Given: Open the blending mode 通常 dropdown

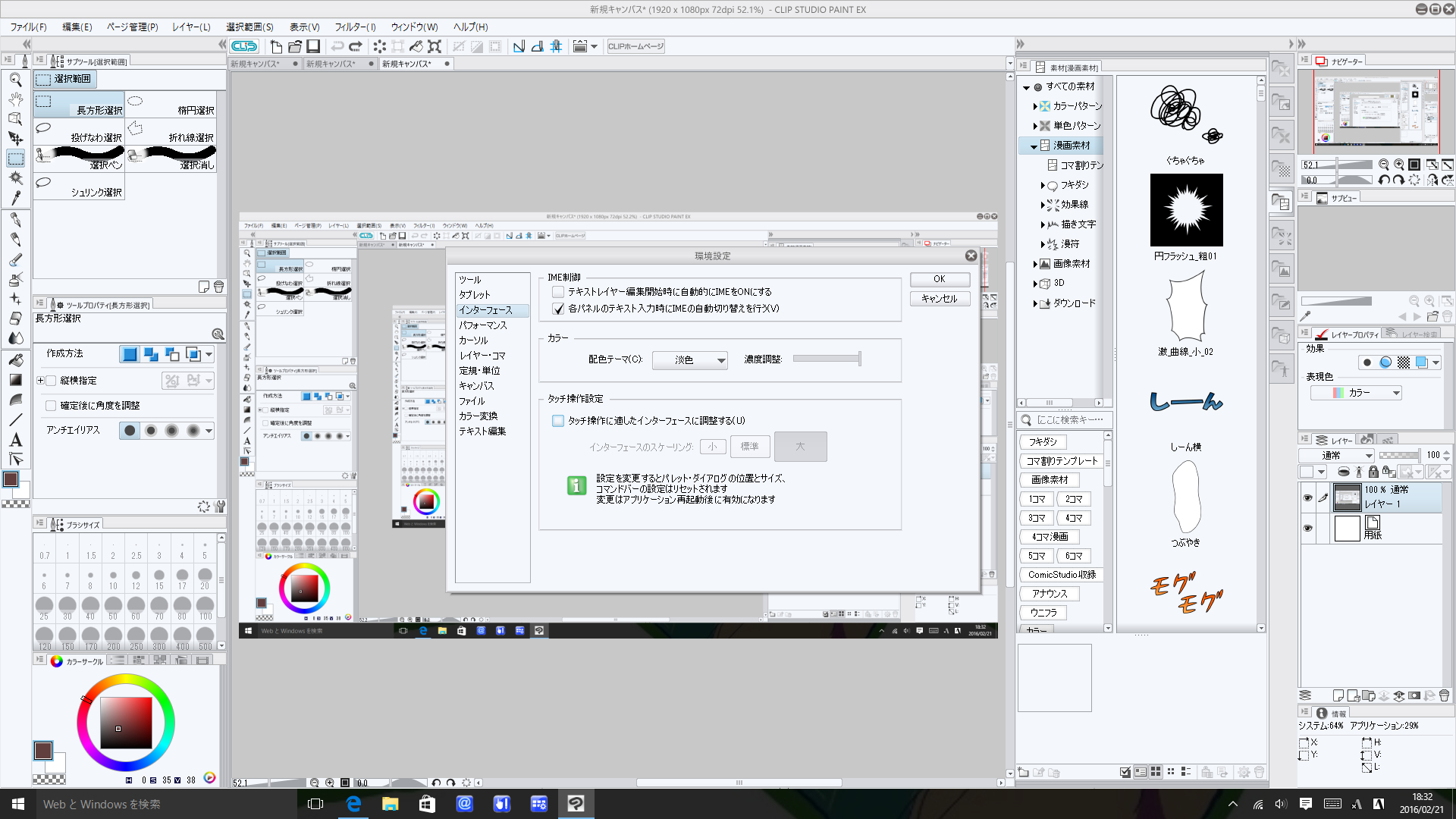Looking at the screenshot, I should 1336,455.
